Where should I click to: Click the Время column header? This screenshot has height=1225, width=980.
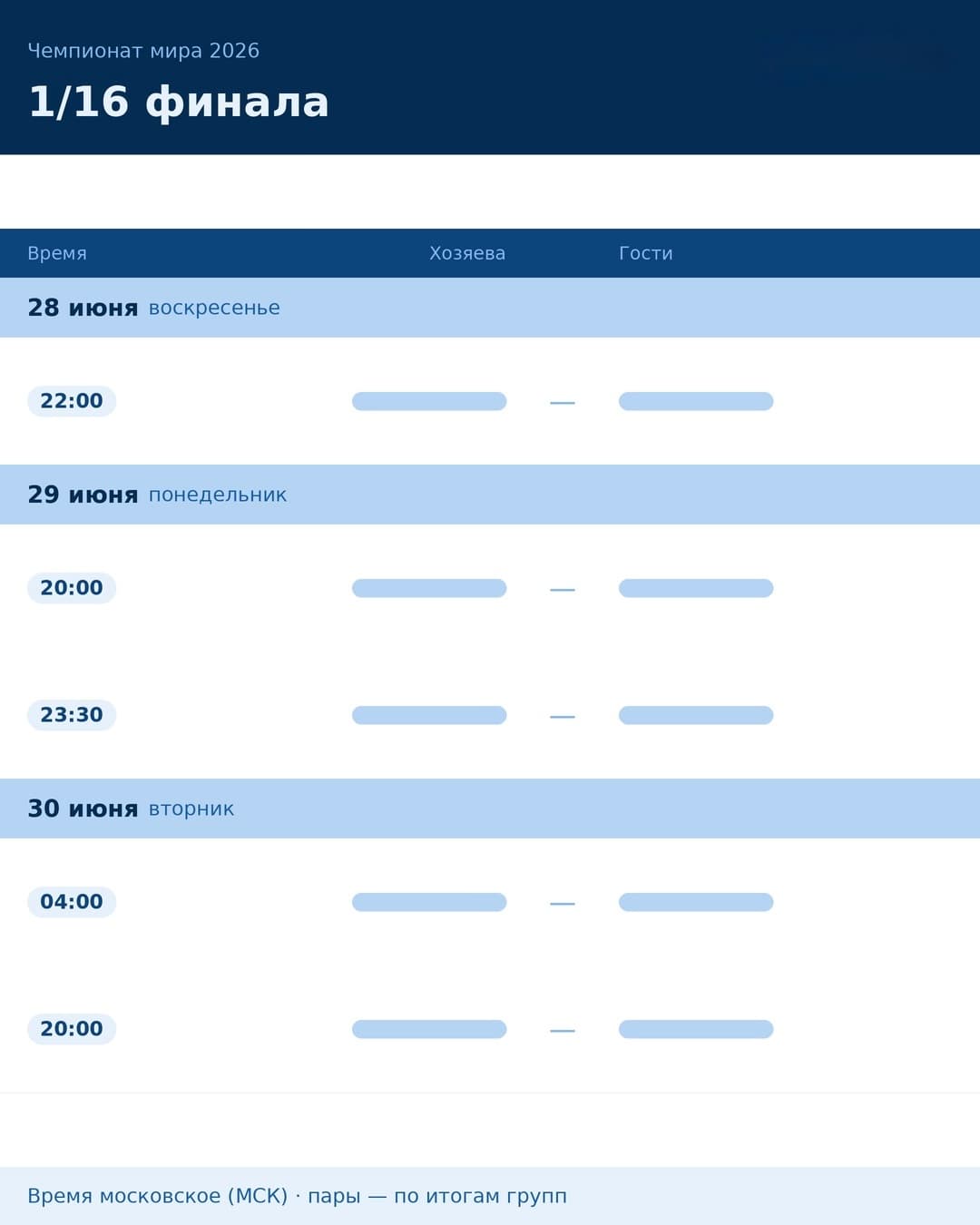[57, 253]
